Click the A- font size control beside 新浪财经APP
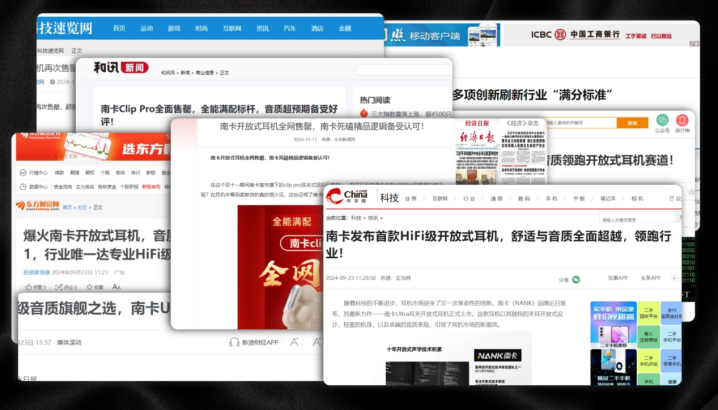 (294, 342)
